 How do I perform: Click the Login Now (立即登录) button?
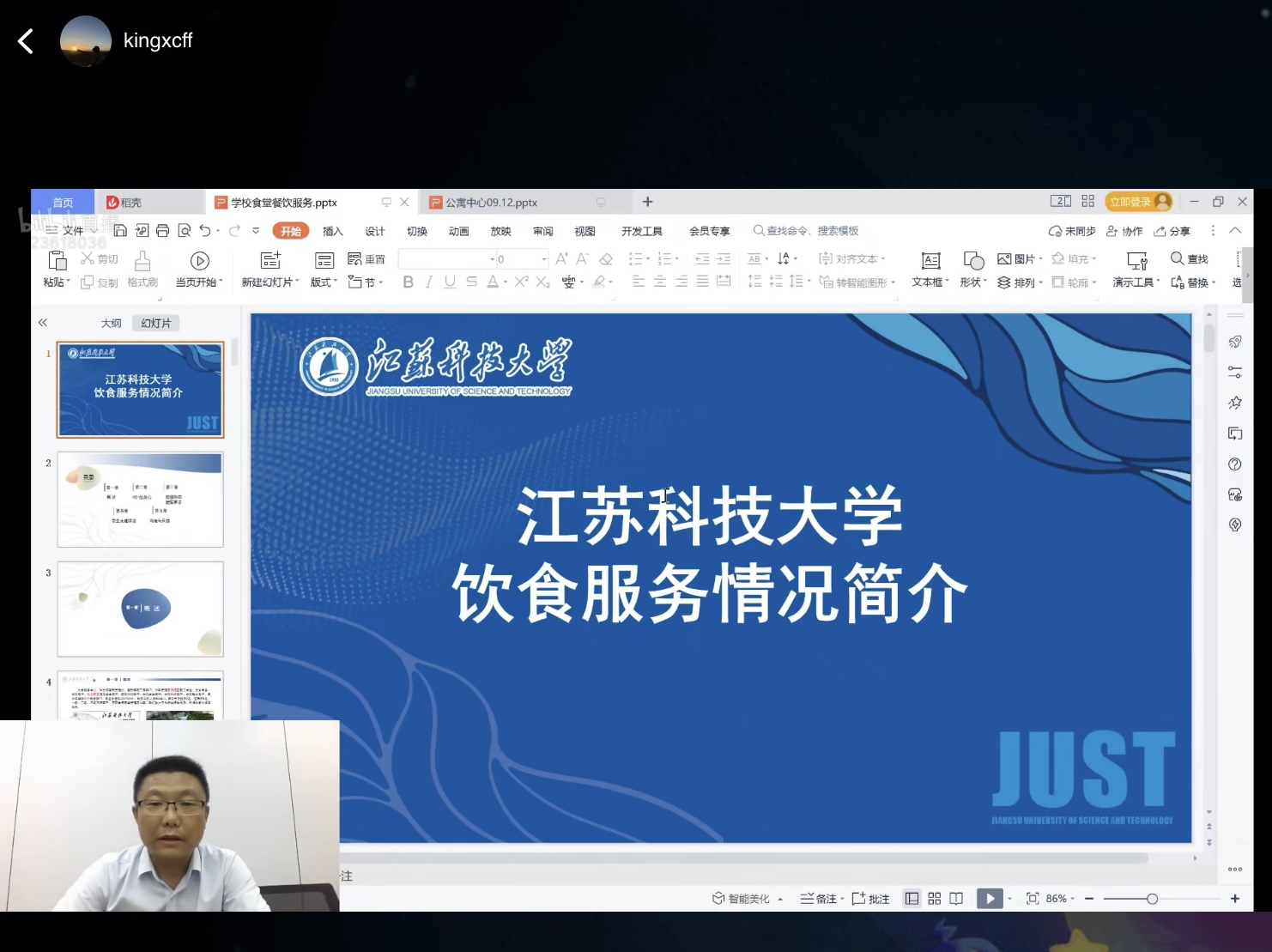[x=1138, y=202]
